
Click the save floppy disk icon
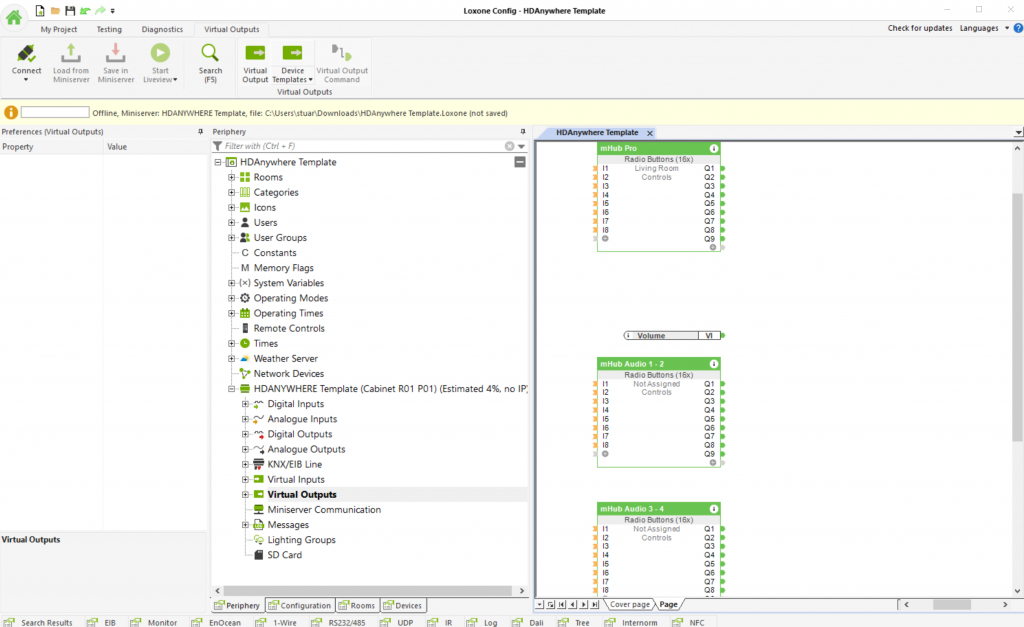click(x=70, y=10)
